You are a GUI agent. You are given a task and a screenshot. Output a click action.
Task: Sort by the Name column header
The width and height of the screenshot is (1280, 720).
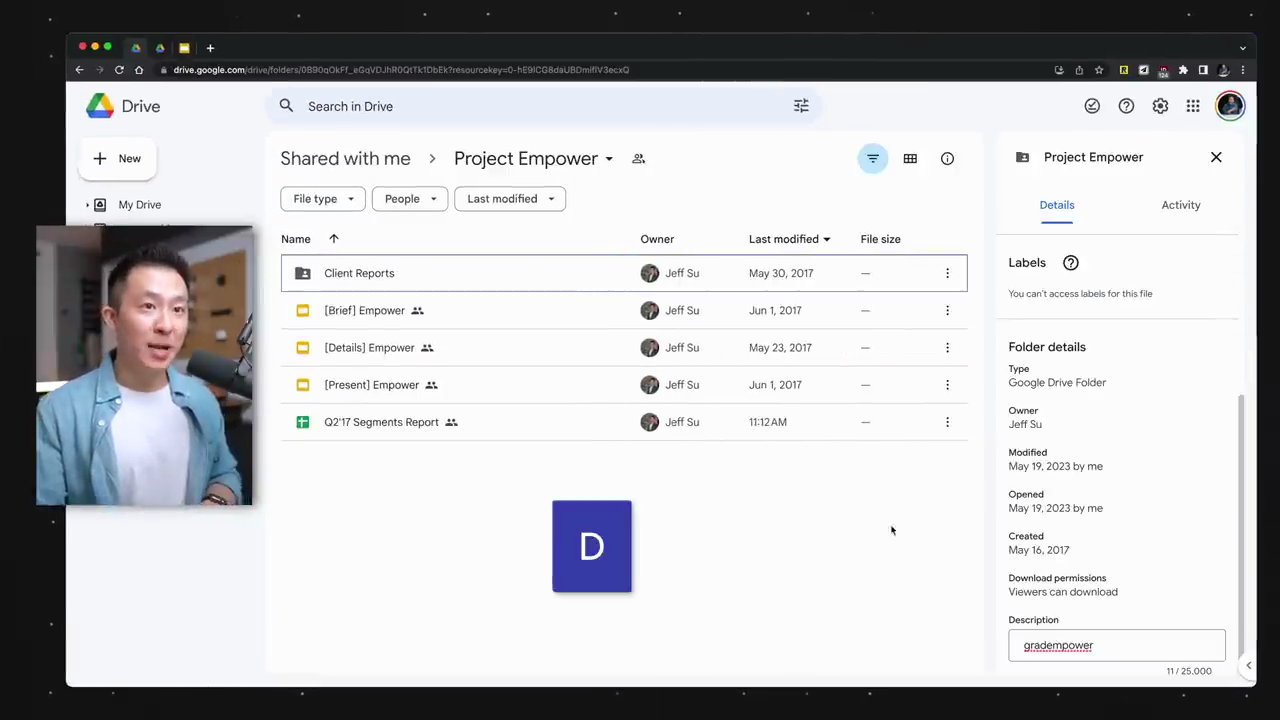296,239
